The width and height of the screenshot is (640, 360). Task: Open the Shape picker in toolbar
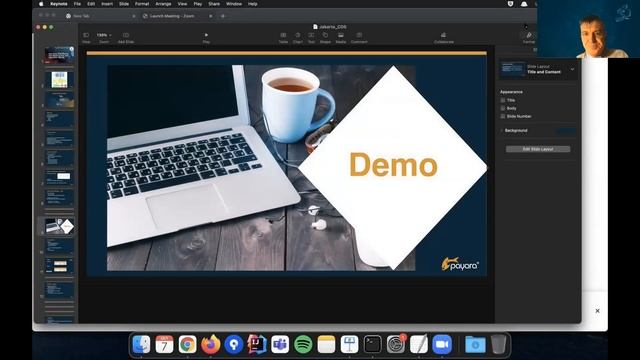325,38
